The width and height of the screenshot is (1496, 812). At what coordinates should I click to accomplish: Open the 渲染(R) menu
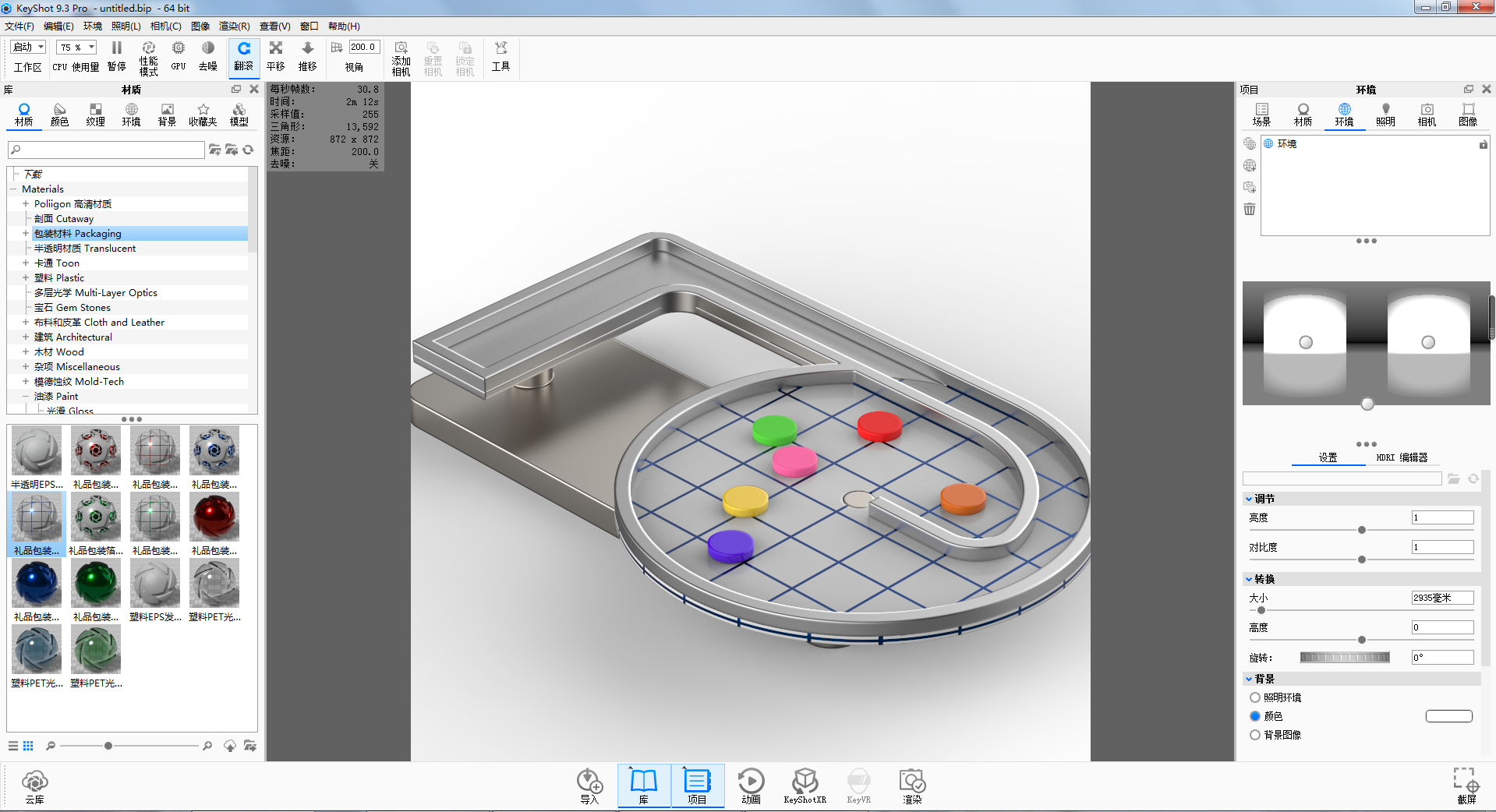(x=235, y=26)
